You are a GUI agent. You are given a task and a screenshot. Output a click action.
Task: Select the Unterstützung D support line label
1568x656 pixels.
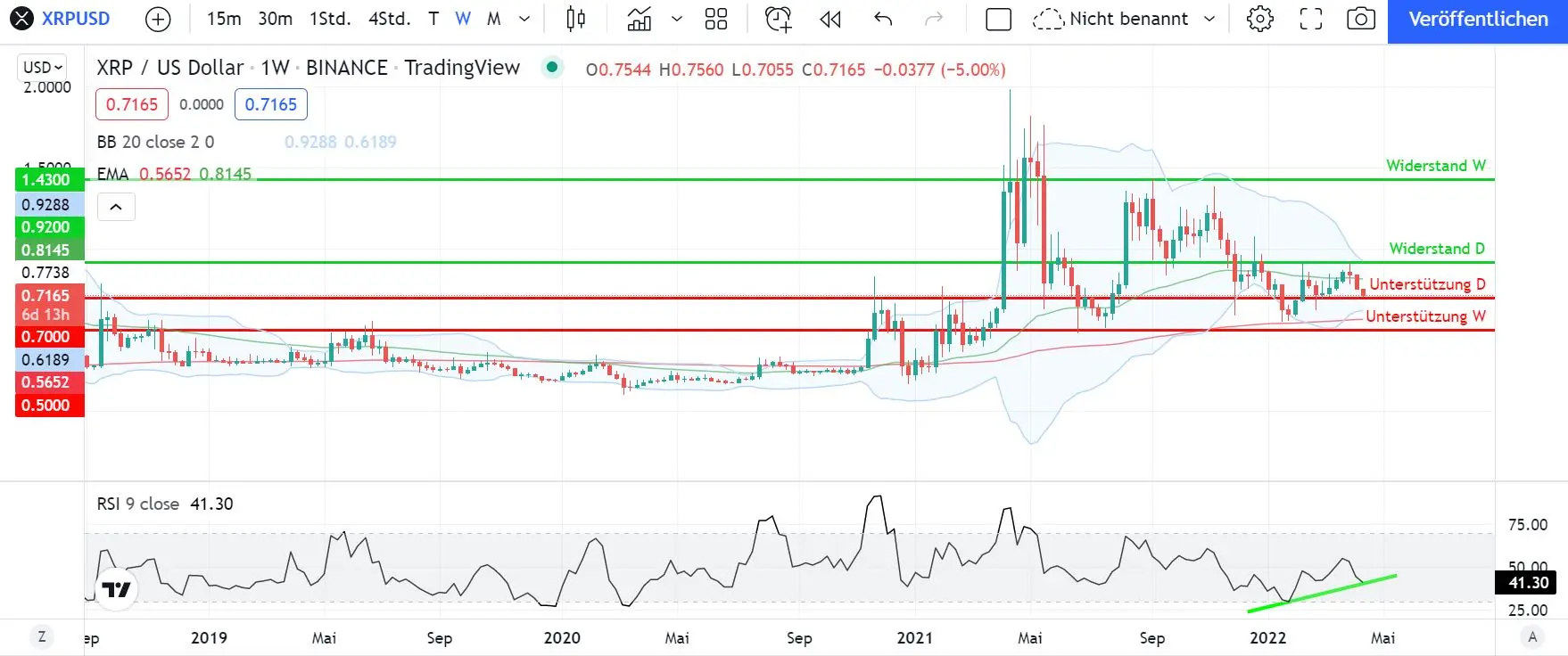point(1427,284)
